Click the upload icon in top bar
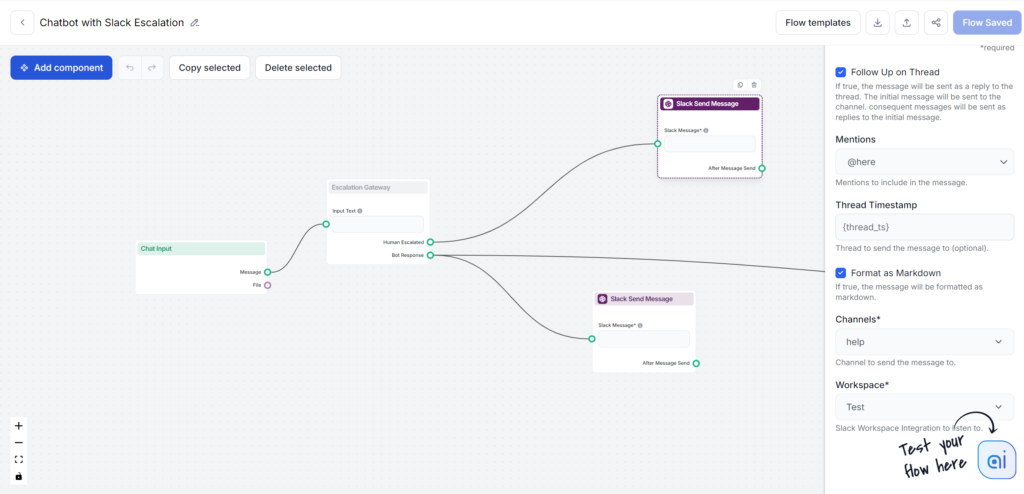 pos(906,22)
